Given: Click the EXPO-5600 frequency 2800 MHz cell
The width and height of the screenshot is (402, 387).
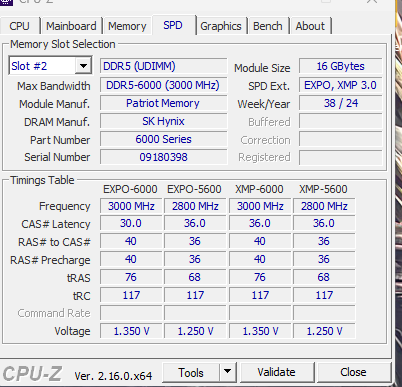Looking at the screenshot, I should coord(195,206).
